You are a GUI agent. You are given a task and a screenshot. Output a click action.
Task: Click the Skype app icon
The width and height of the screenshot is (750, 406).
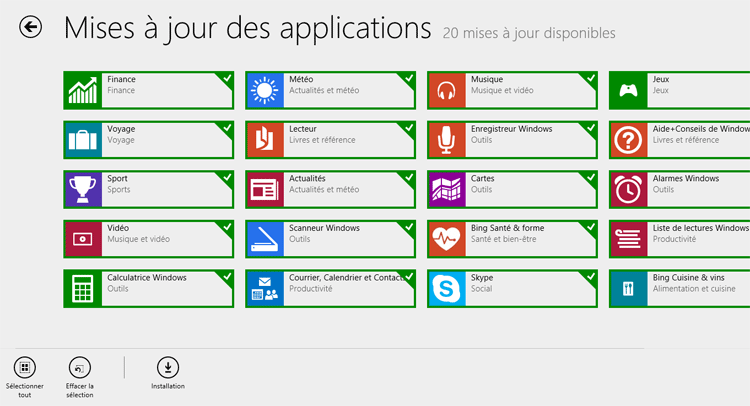(x=447, y=289)
